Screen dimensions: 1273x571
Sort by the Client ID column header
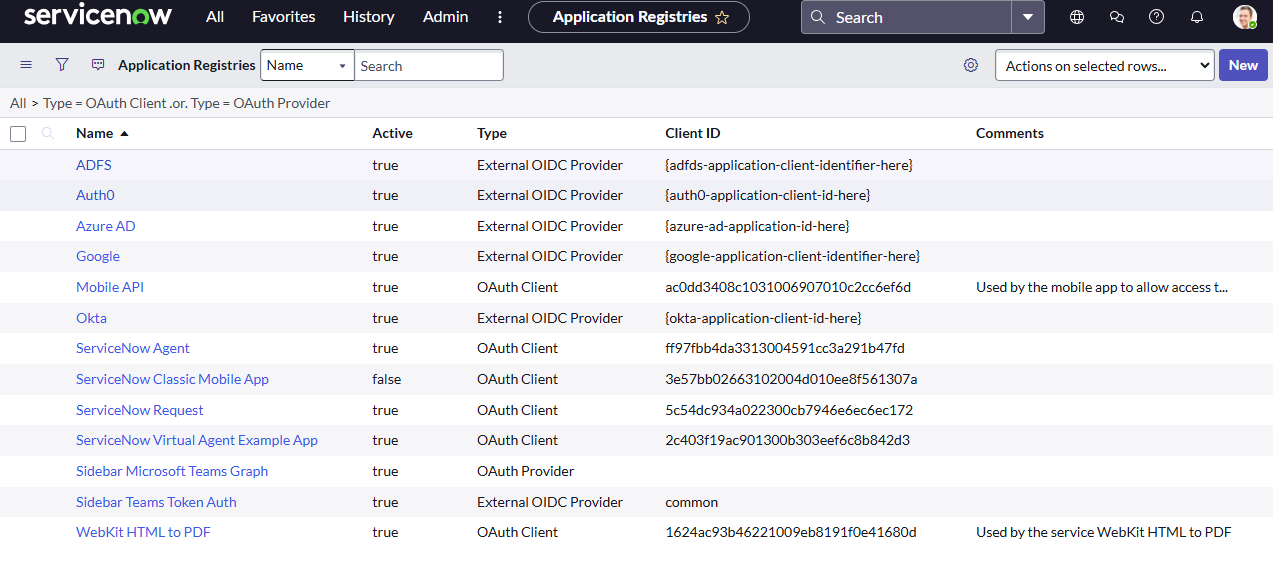(692, 133)
